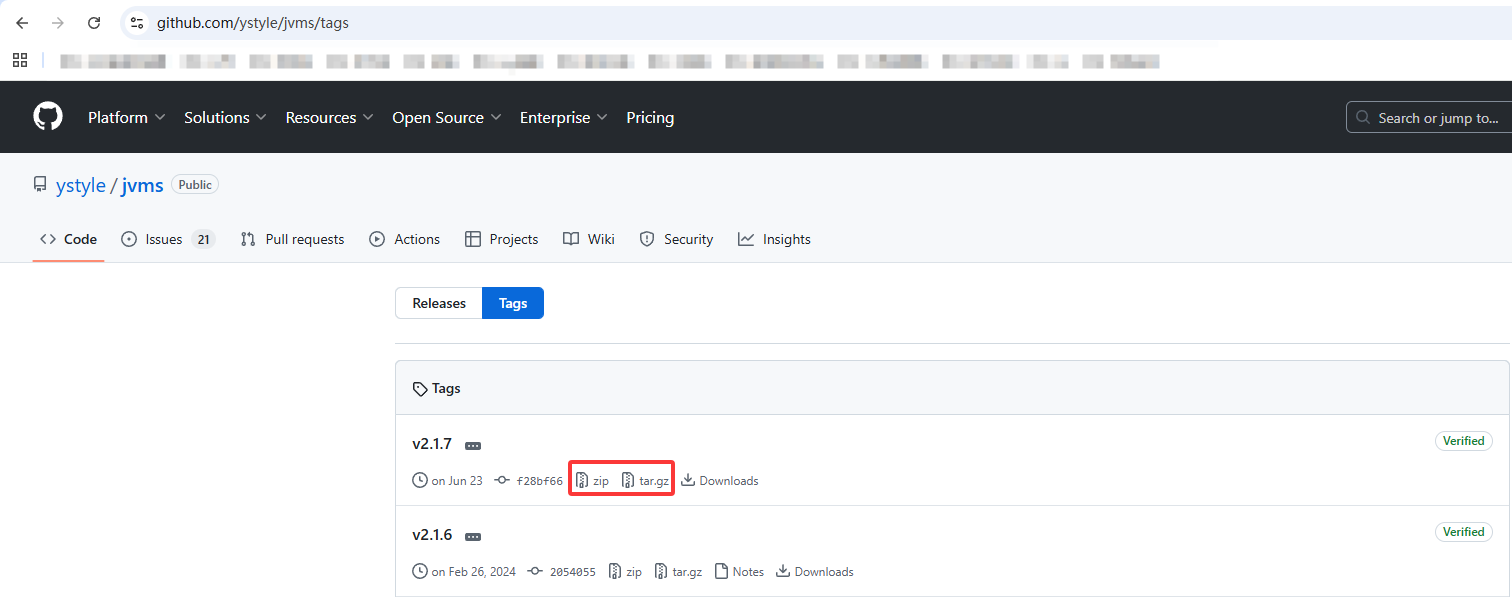This screenshot has height=597, width=1512.
Task: Open v2.1.6 Downloads link
Action: click(x=815, y=572)
